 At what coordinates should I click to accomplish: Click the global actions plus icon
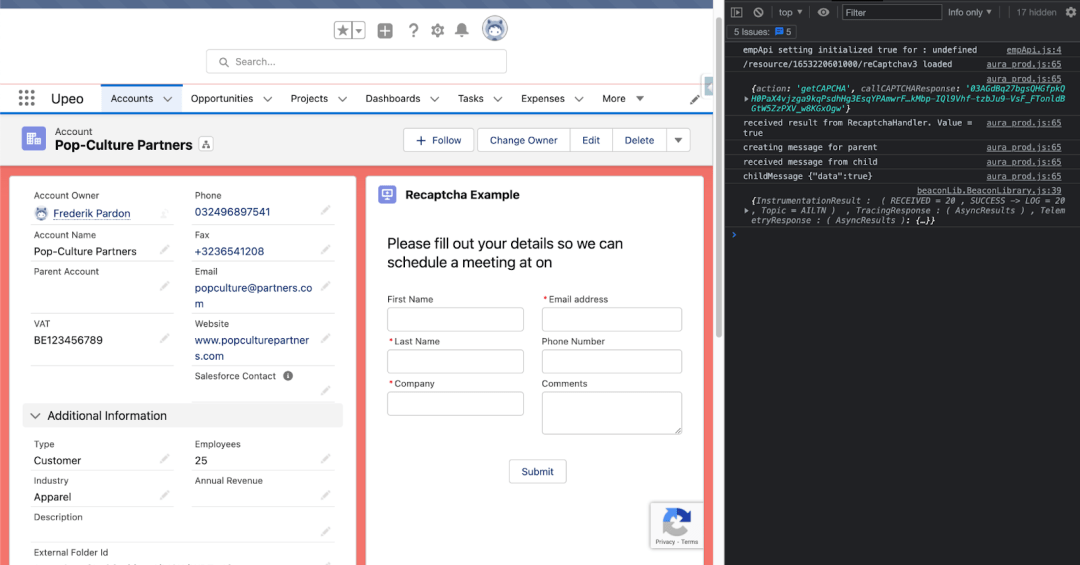coord(385,30)
